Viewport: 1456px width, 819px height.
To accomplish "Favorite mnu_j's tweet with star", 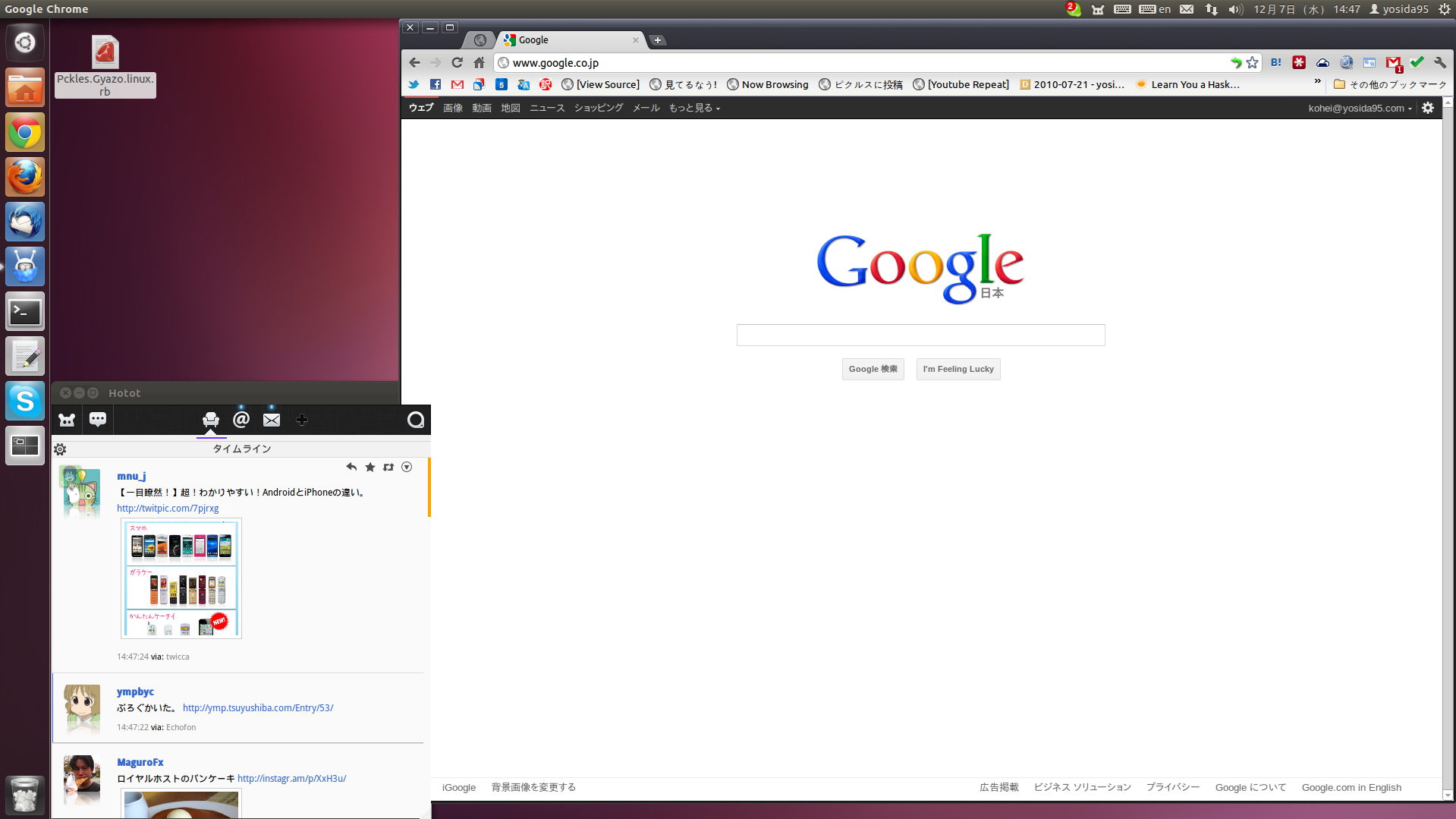I will tap(370, 468).
